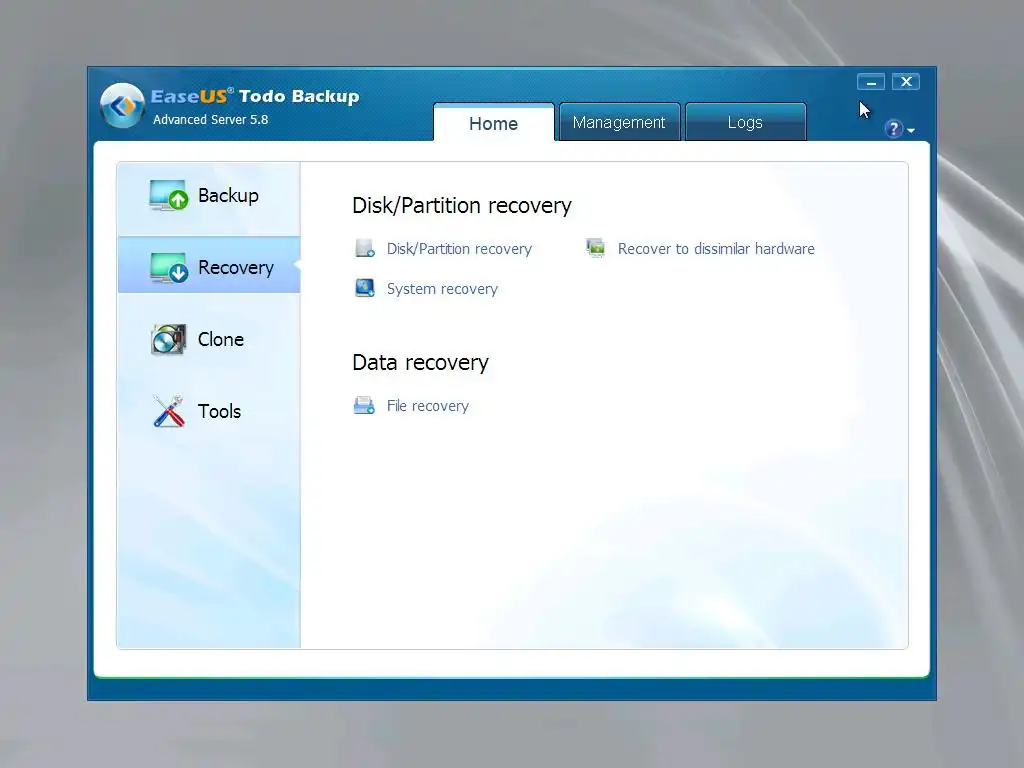The height and width of the screenshot is (768, 1024).
Task: Launch the File recovery link
Action: (x=428, y=406)
